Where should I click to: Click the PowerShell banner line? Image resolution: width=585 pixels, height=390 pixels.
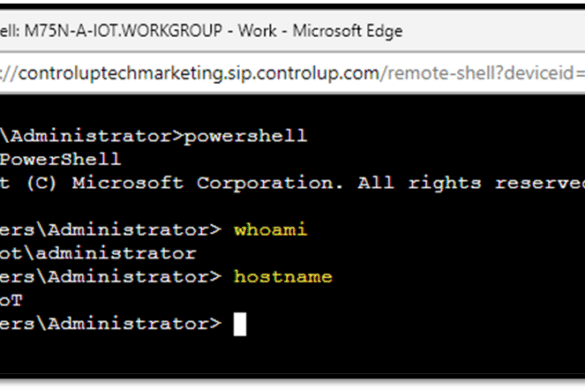point(60,160)
